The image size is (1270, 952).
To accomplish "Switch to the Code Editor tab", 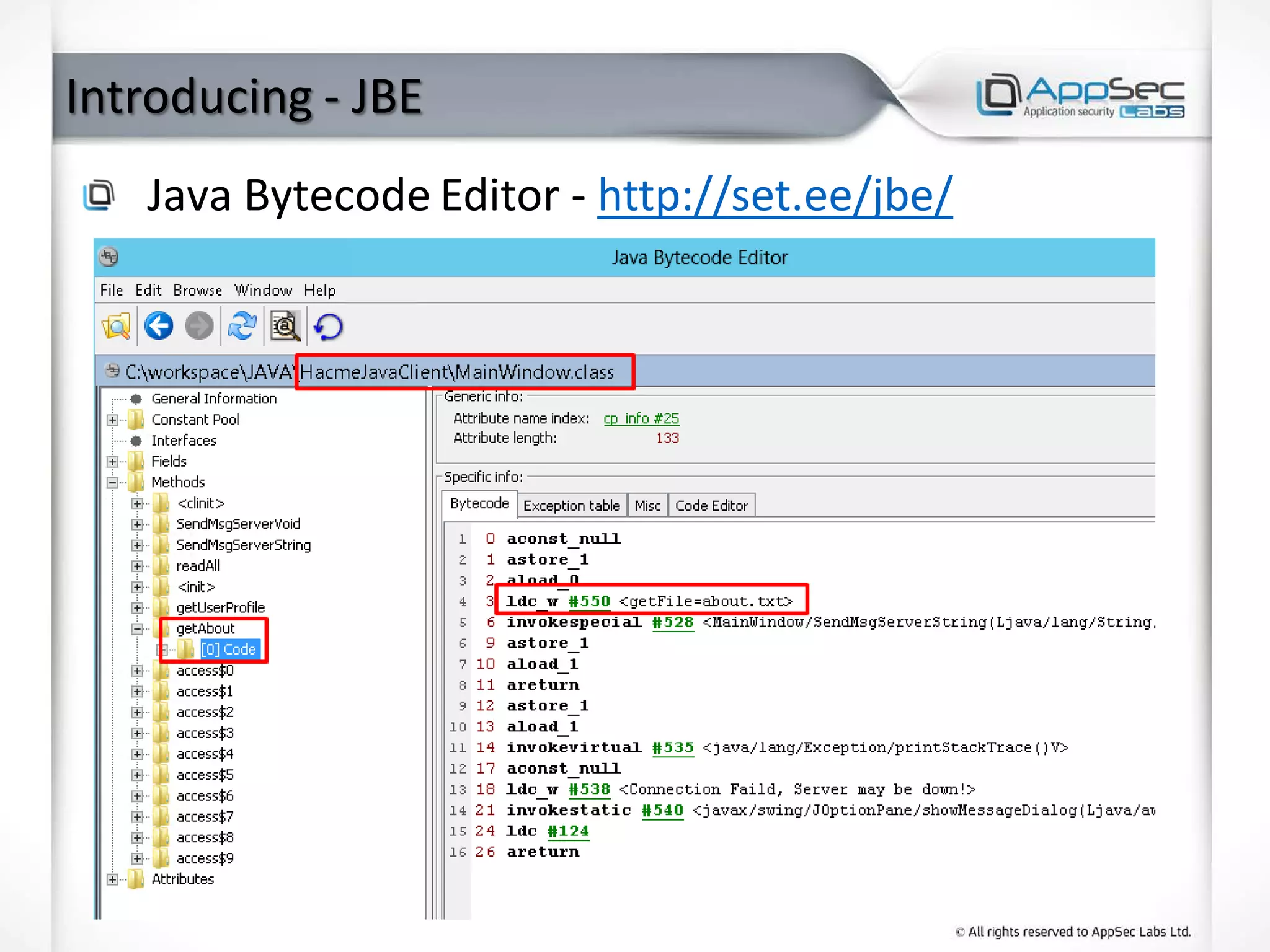I will click(711, 506).
